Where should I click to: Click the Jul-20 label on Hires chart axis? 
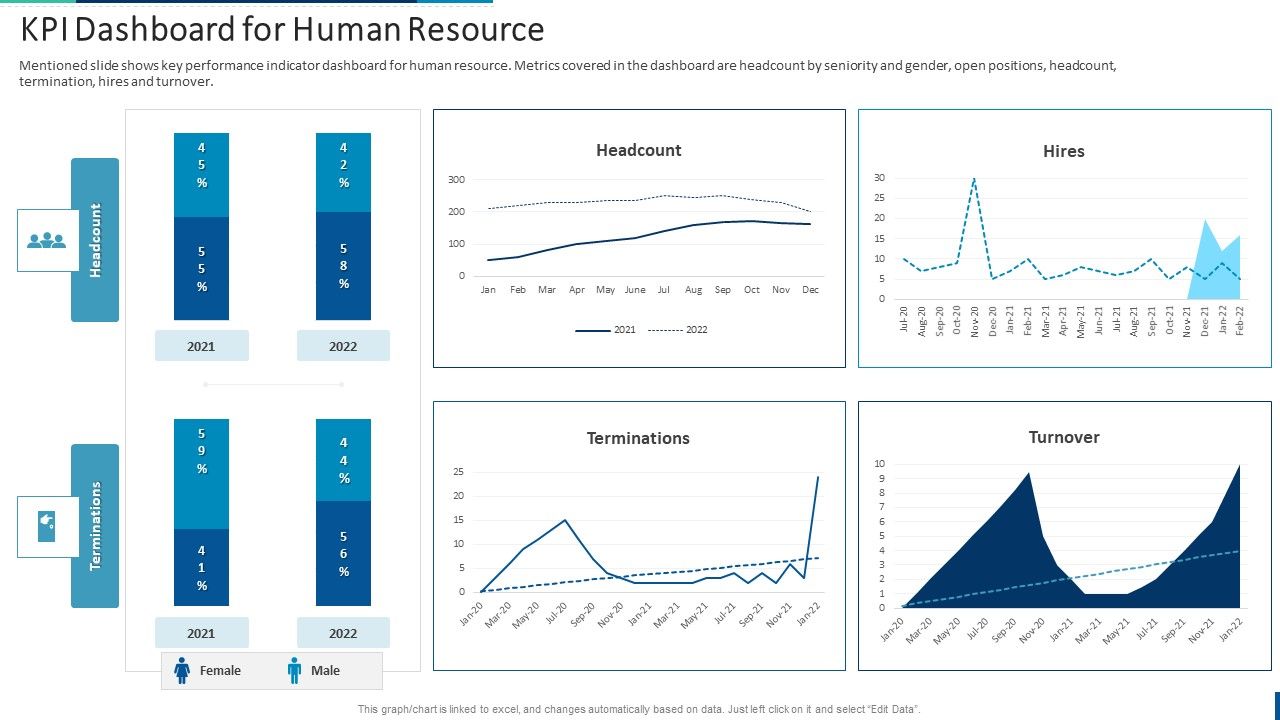904,320
